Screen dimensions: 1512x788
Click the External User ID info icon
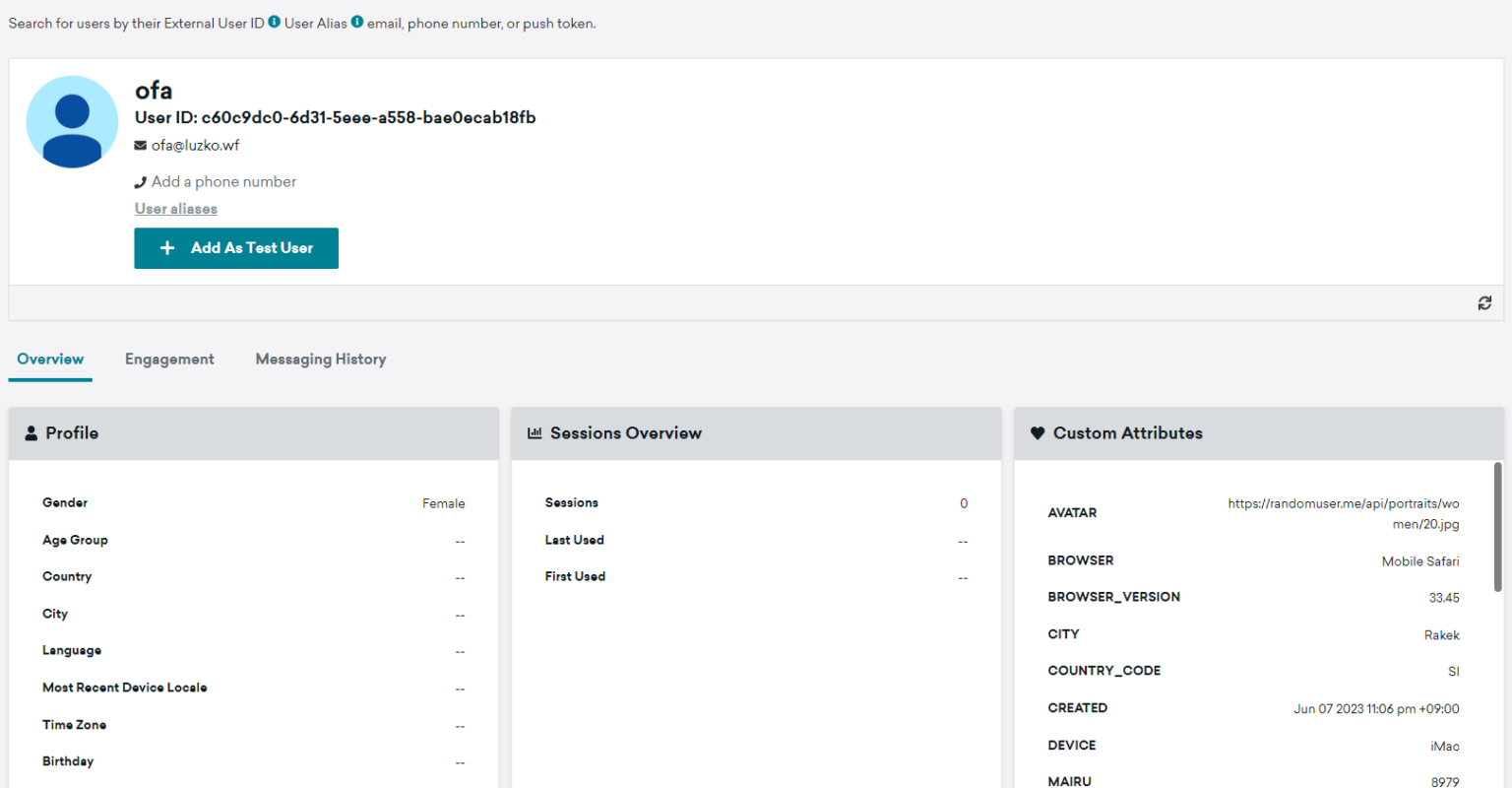274,22
